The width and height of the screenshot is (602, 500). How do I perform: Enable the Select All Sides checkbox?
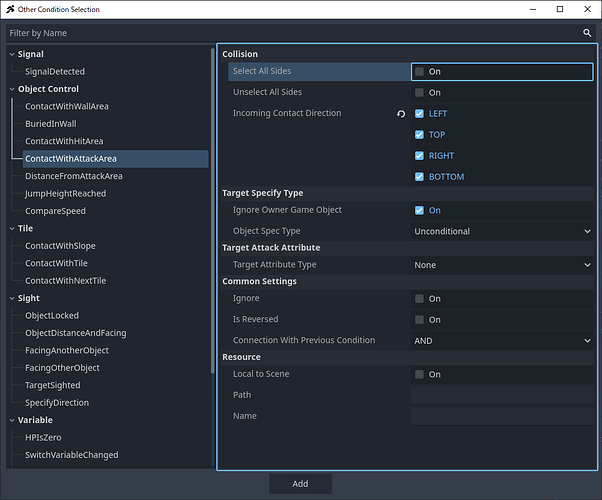pos(419,72)
